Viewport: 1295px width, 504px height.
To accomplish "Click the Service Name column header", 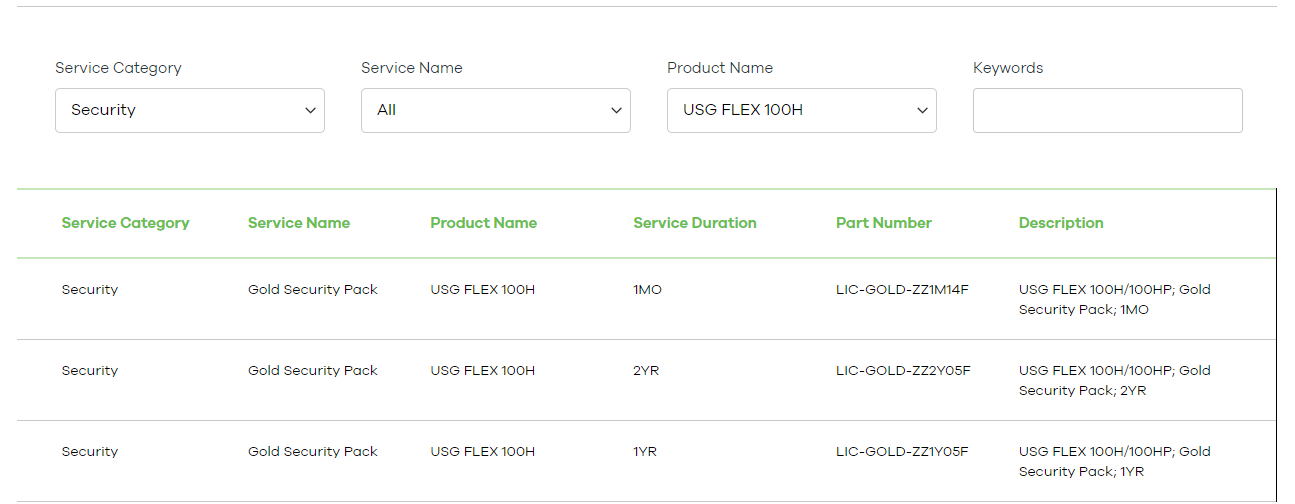I will (299, 223).
